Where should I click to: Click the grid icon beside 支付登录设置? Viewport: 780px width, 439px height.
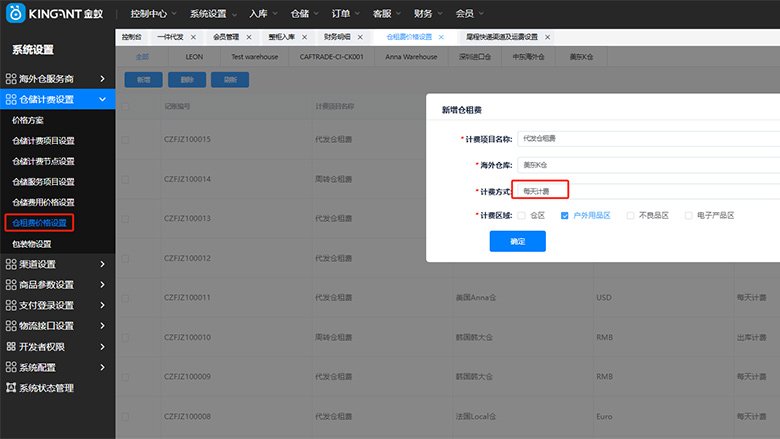click(x=11, y=305)
